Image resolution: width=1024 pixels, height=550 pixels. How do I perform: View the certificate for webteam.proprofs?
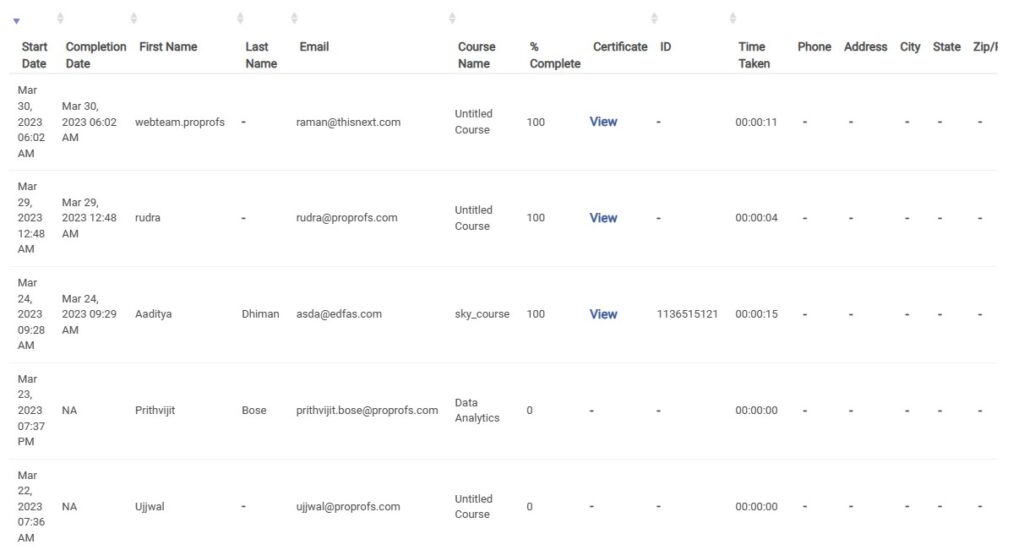[x=603, y=121]
